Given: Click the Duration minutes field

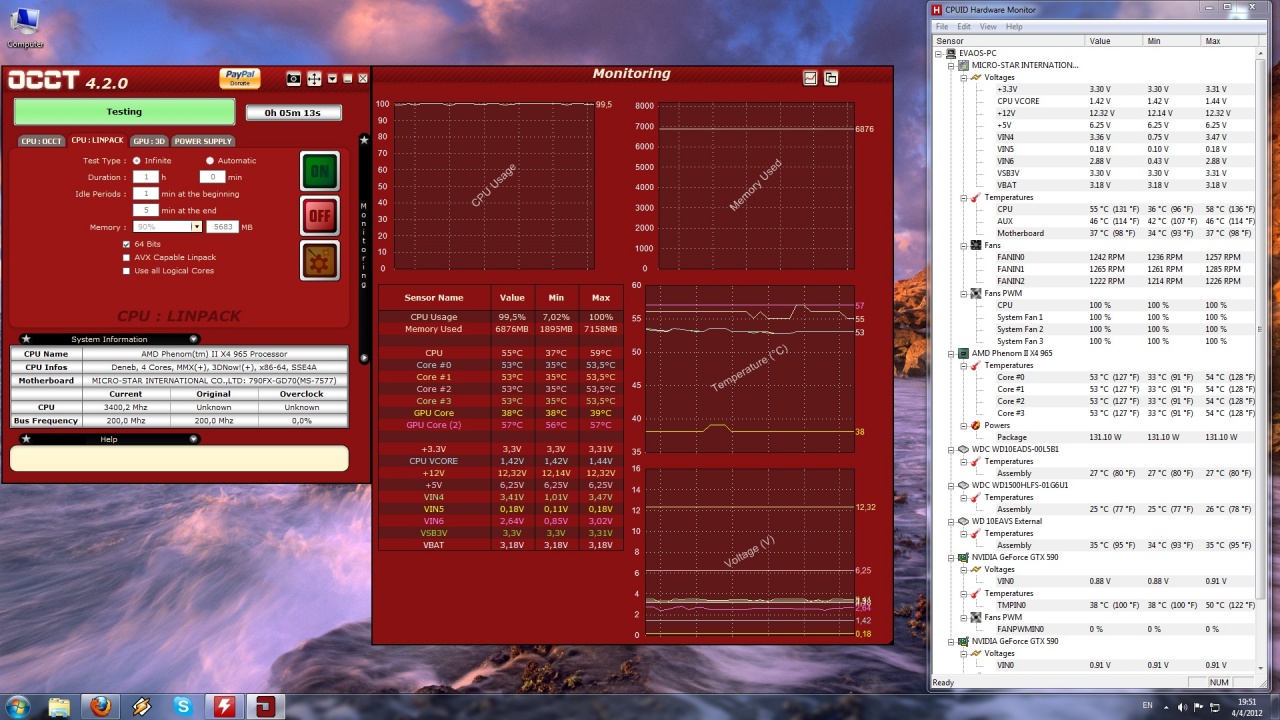Looking at the screenshot, I should point(212,177).
